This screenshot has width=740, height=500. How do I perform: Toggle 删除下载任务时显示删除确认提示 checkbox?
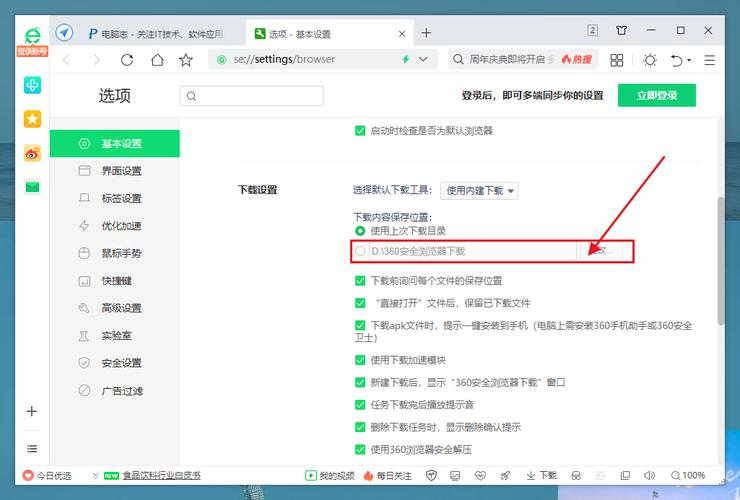[x=360, y=427]
